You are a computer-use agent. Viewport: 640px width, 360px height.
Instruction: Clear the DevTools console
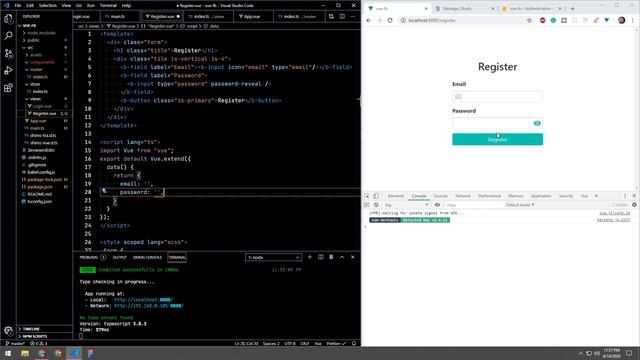tap(376, 205)
